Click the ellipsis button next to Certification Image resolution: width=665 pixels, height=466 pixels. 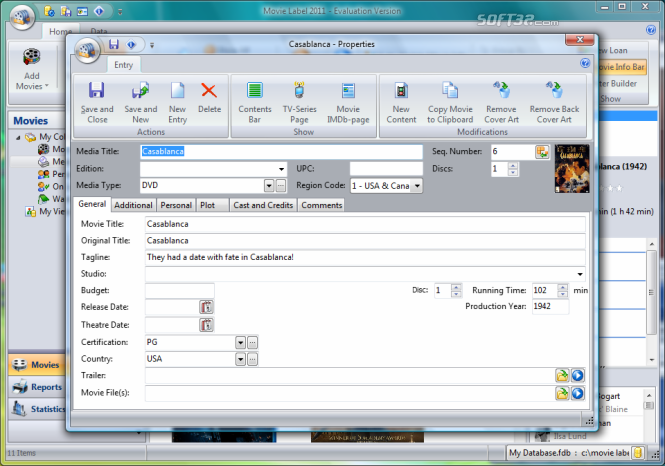coord(252,342)
